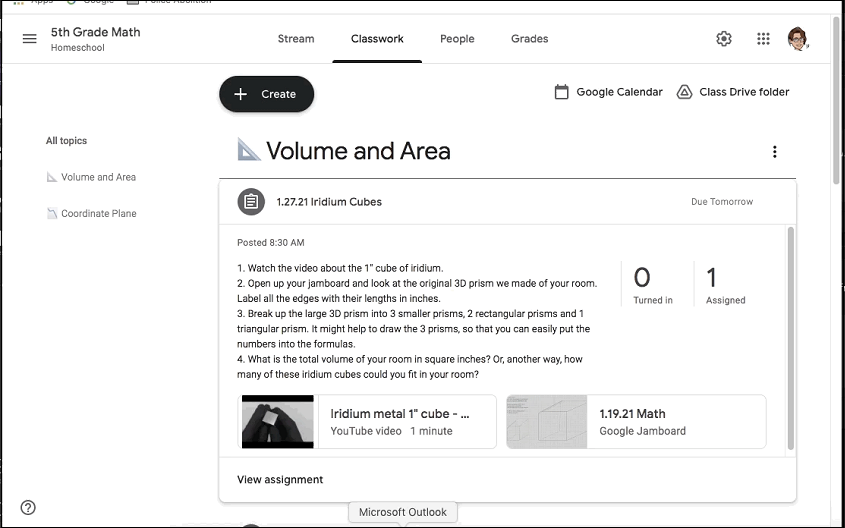Click the Create button
This screenshot has width=845, height=528.
click(267, 94)
